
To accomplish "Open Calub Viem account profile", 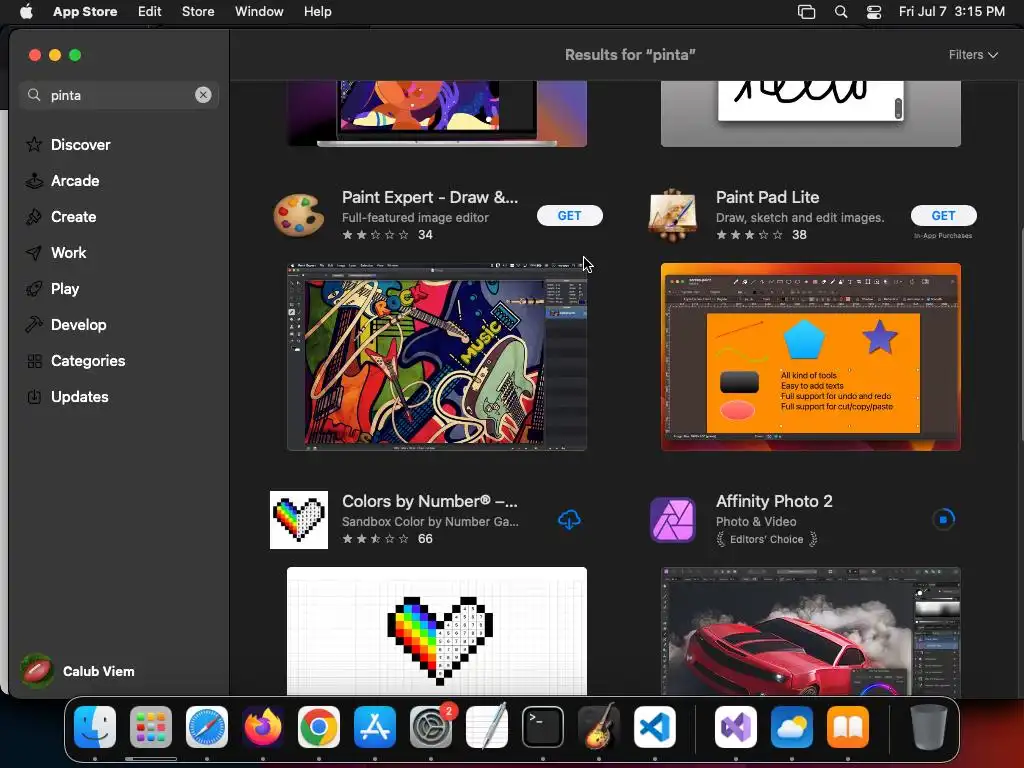I will [78, 671].
